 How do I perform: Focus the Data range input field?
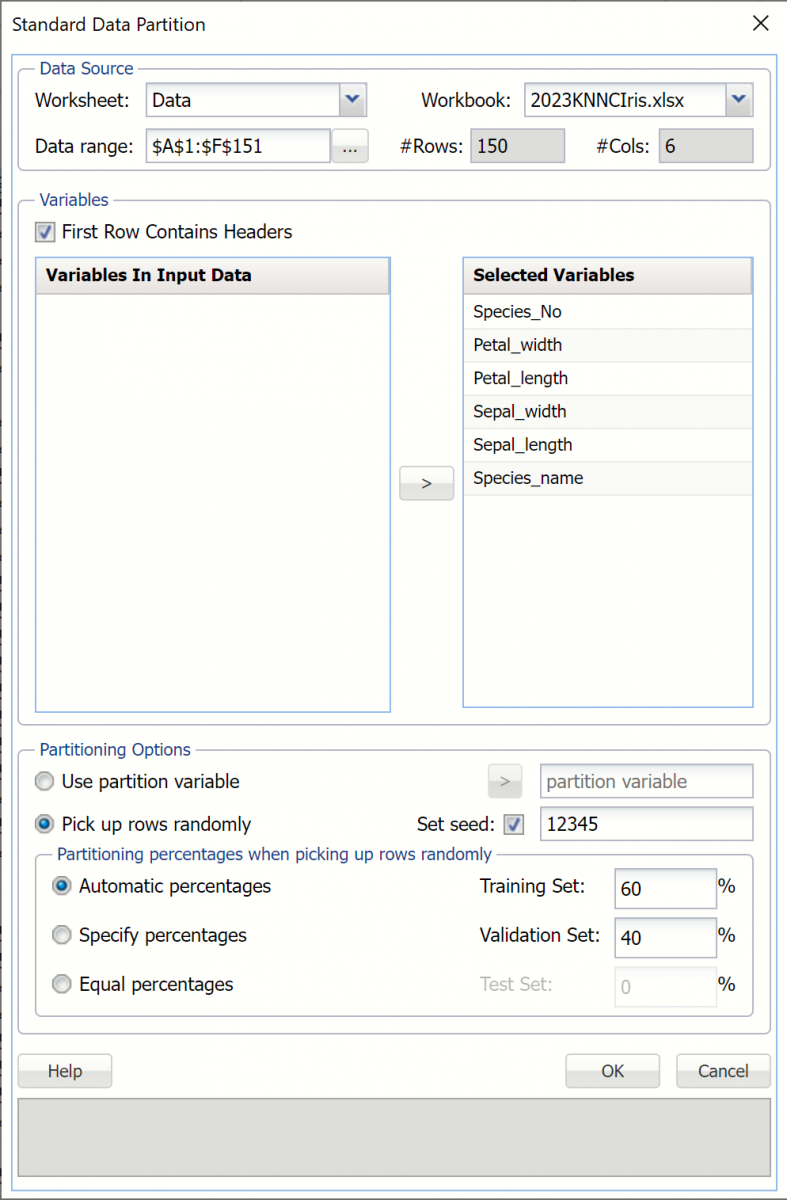238,146
